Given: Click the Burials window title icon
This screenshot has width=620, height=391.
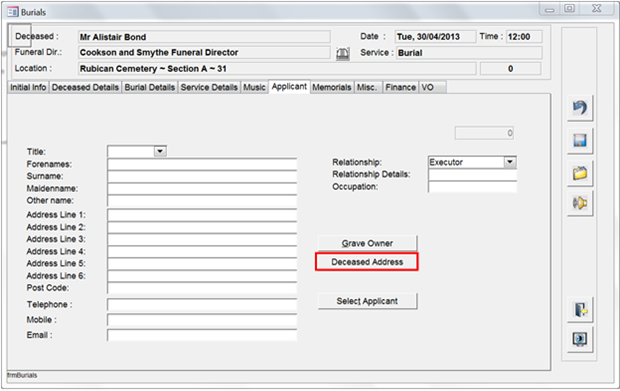Looking at the screenshot, I should tap(13, 12).
